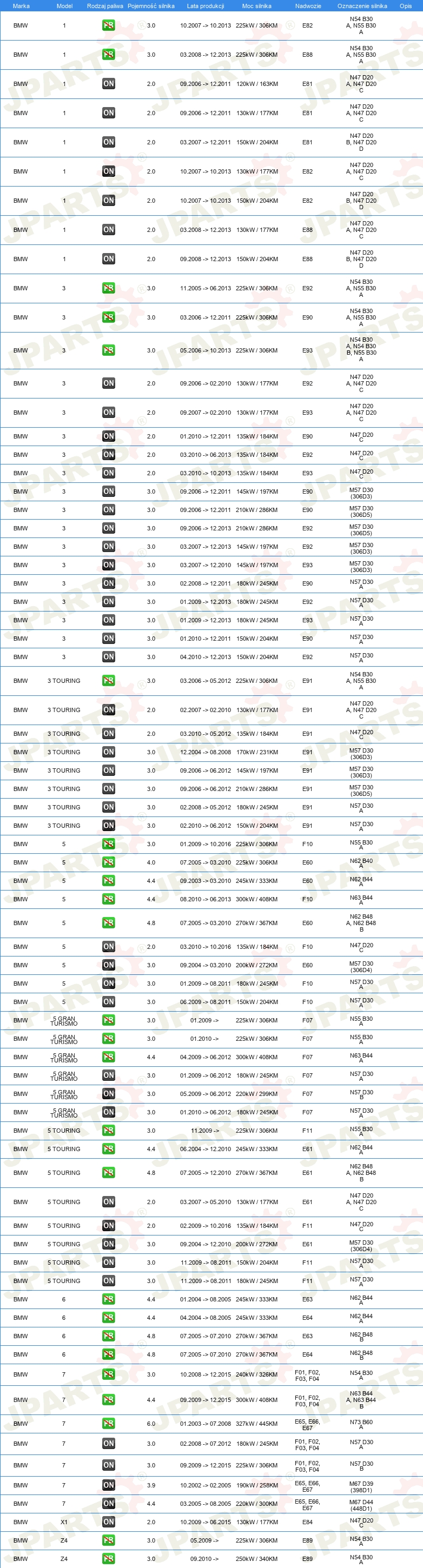The height and width of the screenshot is (1568, 423).
Task: Click the petrol icon in the BMW 5 F10 300kW / 408KM row
Action: pos(108,899)
